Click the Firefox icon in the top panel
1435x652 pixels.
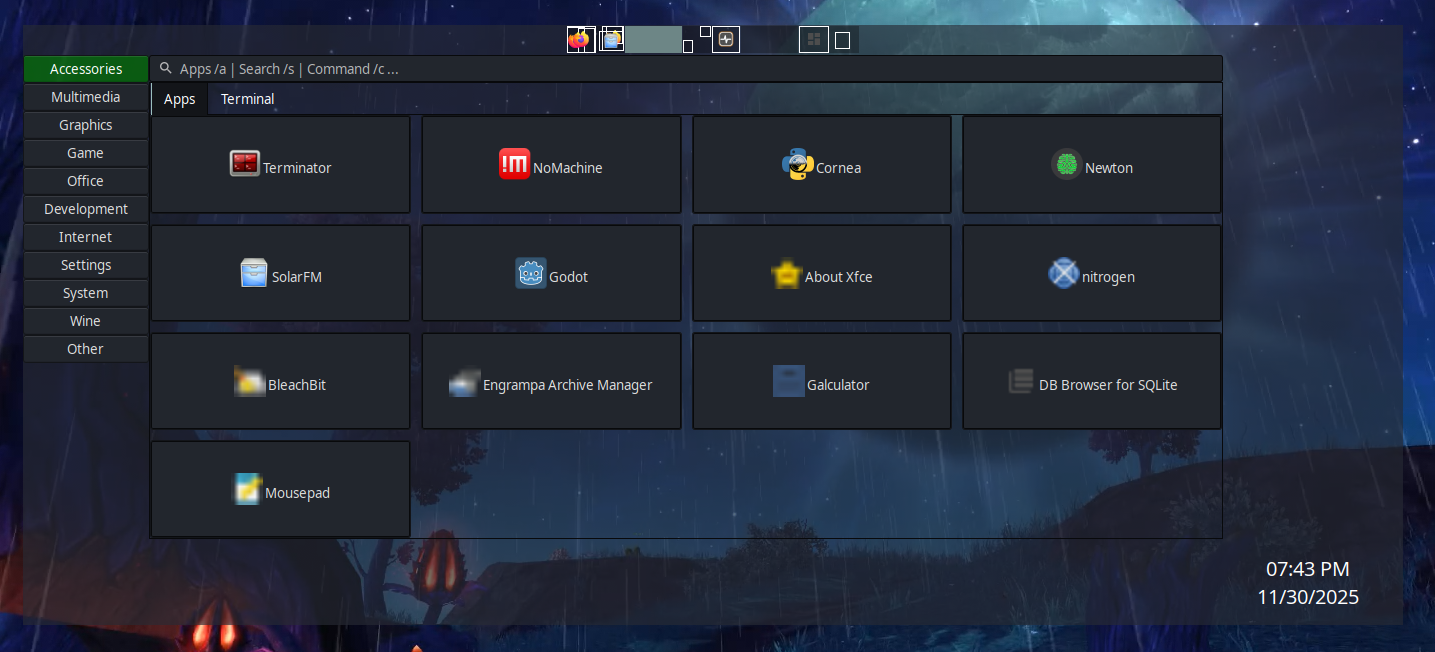[580, 39]
